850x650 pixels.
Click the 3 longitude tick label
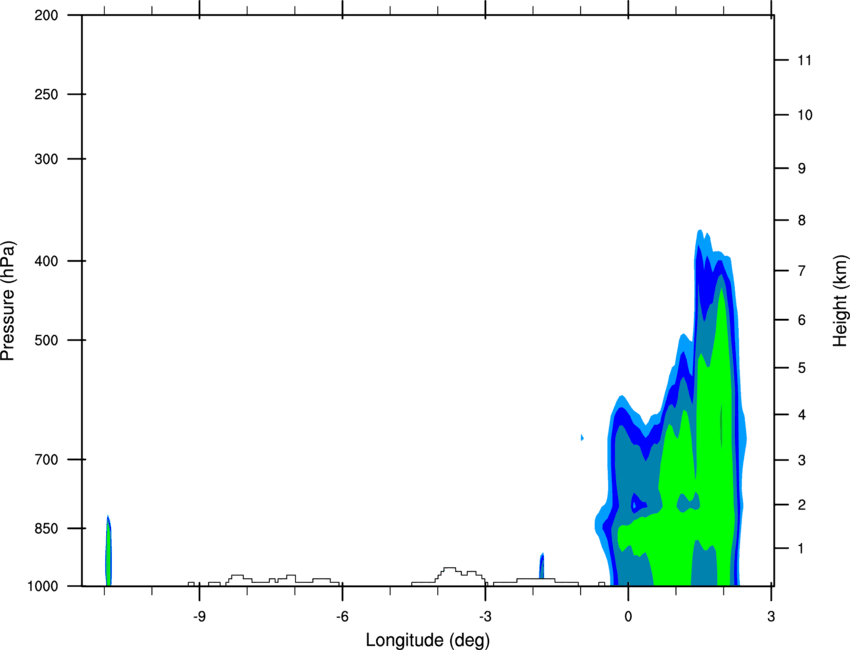771,616
